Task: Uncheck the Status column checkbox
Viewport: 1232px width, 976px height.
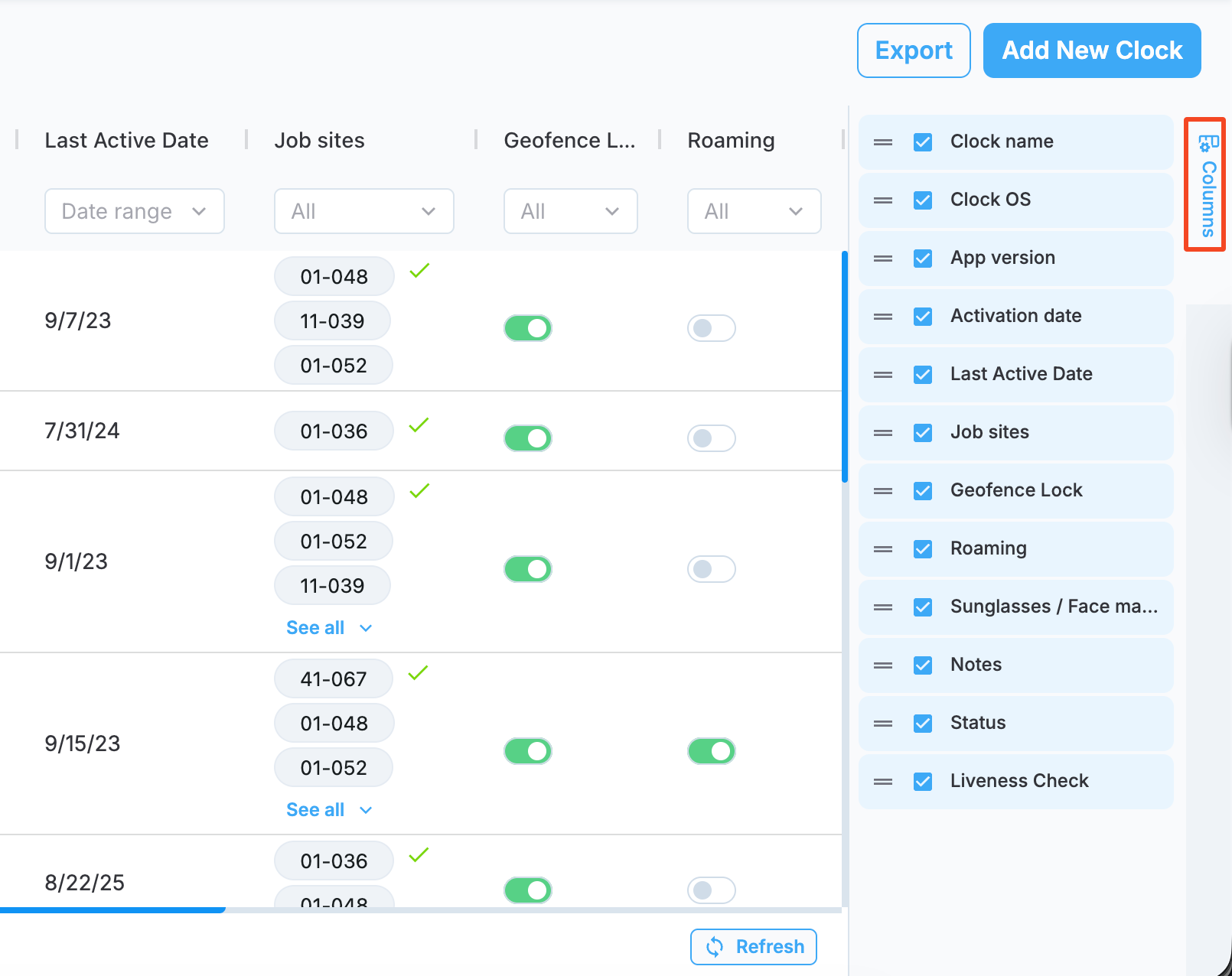Action: pos(923,724)
